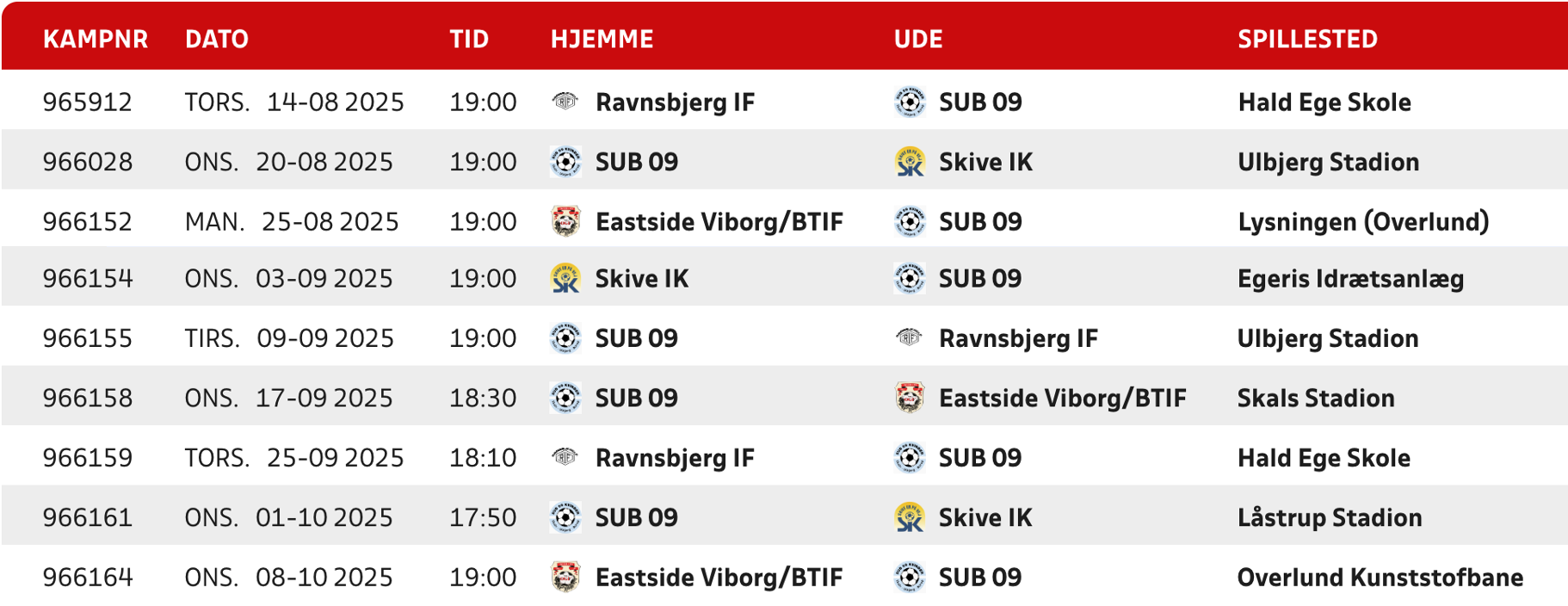Click SUB 09 home logo in match 966161
This screenshot has width=1568, height=606.
pyautogui.click(x=565, y=517)
